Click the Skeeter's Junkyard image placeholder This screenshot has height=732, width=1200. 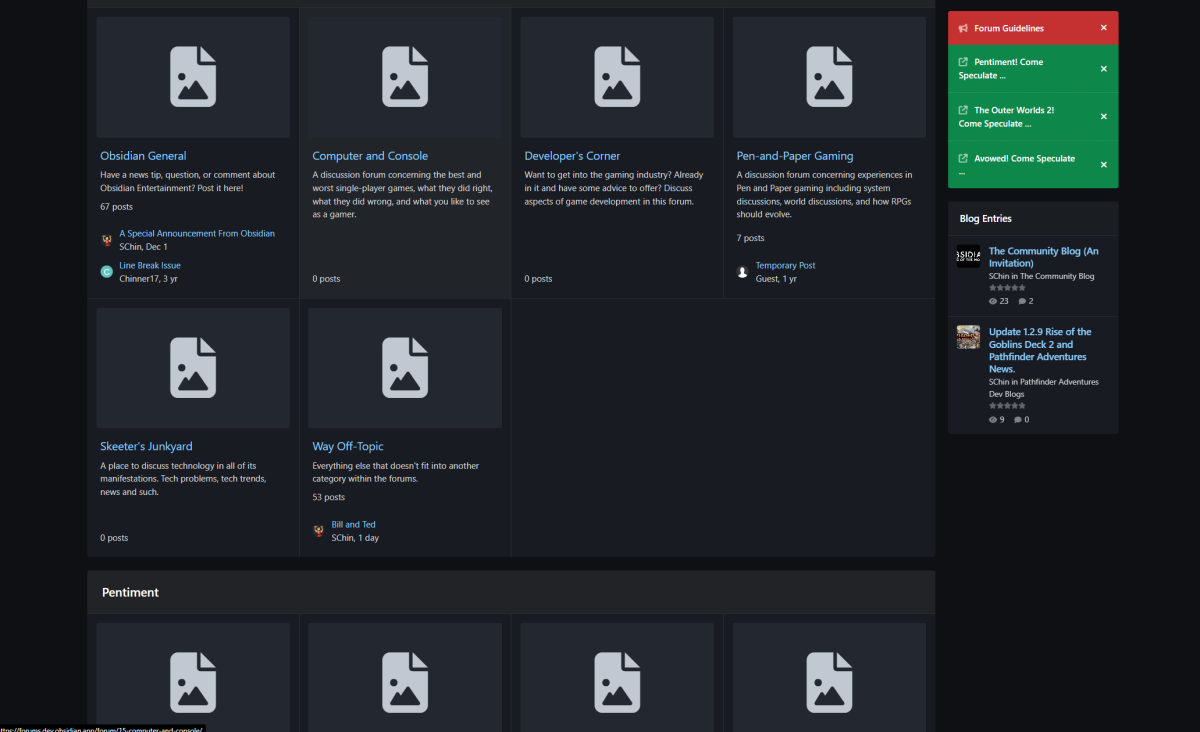pyautogui.click(x=193, y=368)
